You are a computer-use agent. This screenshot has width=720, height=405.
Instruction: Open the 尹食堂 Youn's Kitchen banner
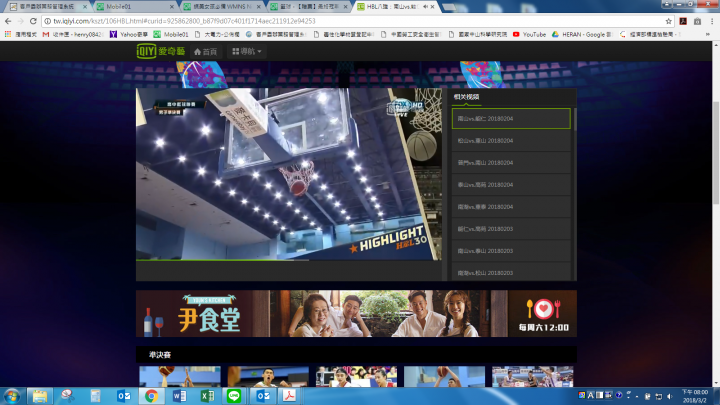point(356,314)
